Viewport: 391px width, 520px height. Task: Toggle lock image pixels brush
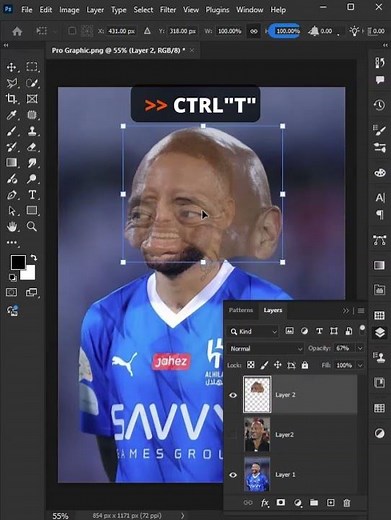click(264, 365)
